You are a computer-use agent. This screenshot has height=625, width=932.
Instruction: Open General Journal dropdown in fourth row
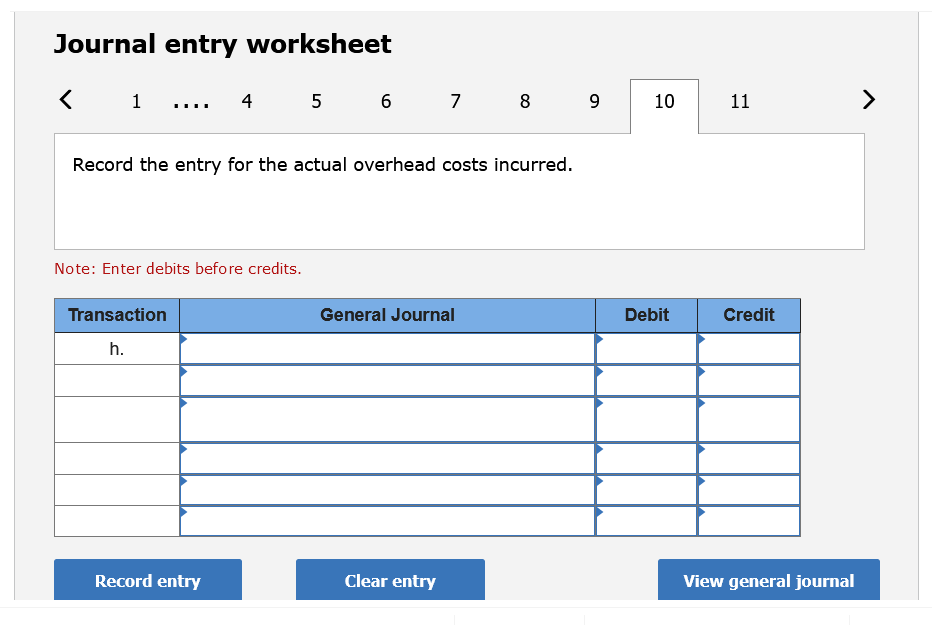388,458
